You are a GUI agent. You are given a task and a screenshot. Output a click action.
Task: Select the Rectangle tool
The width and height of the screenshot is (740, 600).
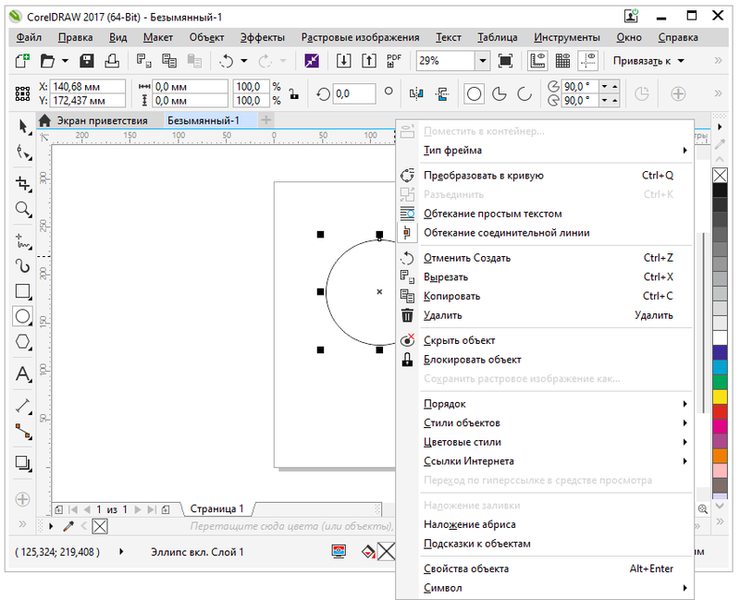(x=23, y=291)
